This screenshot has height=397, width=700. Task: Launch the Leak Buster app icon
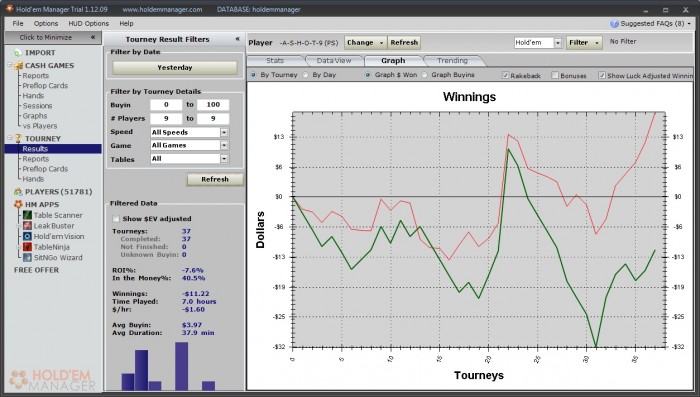pyautogui.click(x=27, y=226)
